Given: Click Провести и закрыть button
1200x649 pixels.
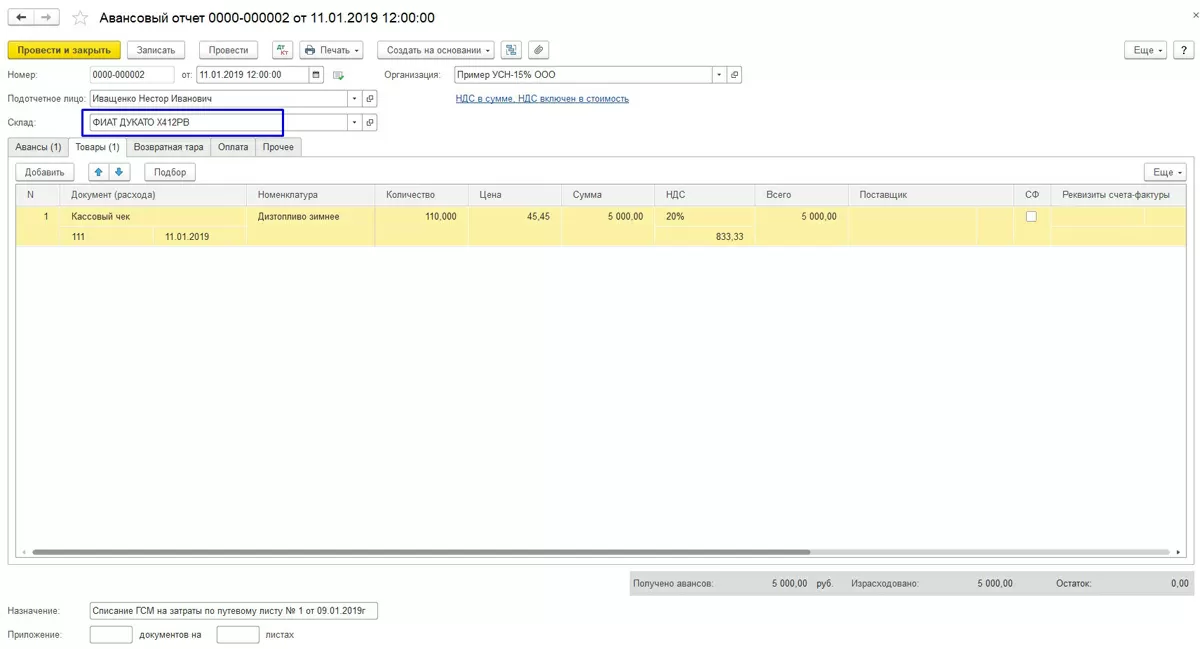Looking at the screenshot, I should [x=64, y=50].
